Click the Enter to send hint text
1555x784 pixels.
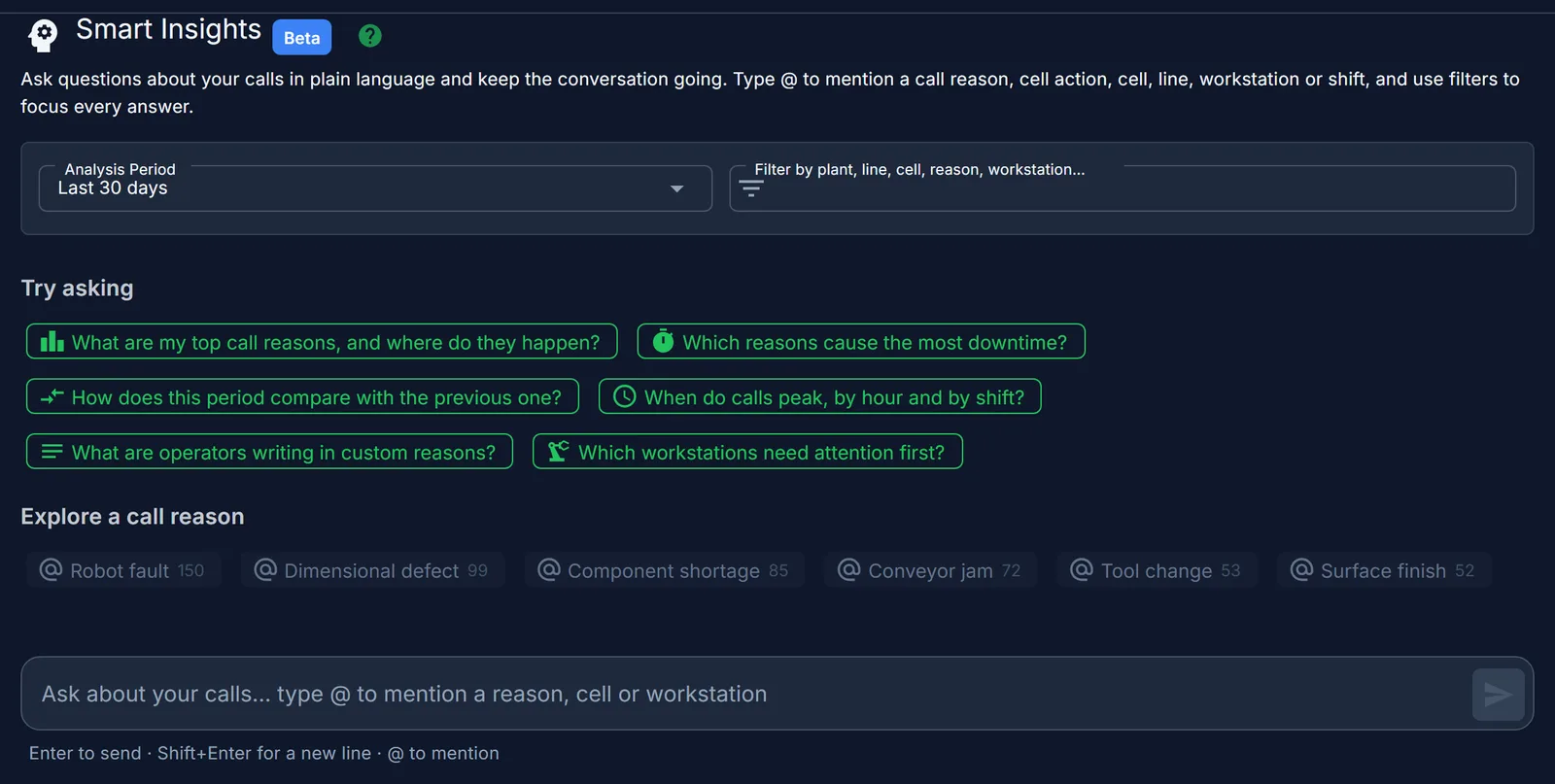pyautogui.click(x=263, y=753)
